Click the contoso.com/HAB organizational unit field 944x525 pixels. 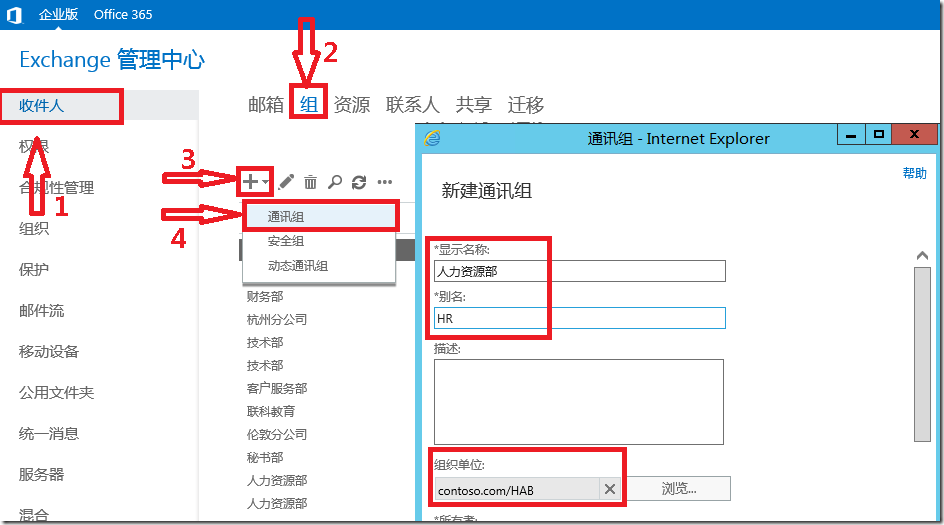click(517, 489)
